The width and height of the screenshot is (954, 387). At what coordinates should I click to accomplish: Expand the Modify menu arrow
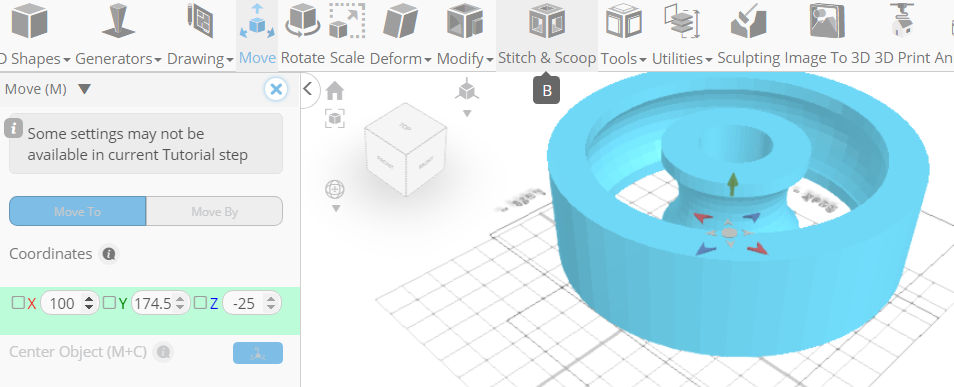click(x=490, y=60)
